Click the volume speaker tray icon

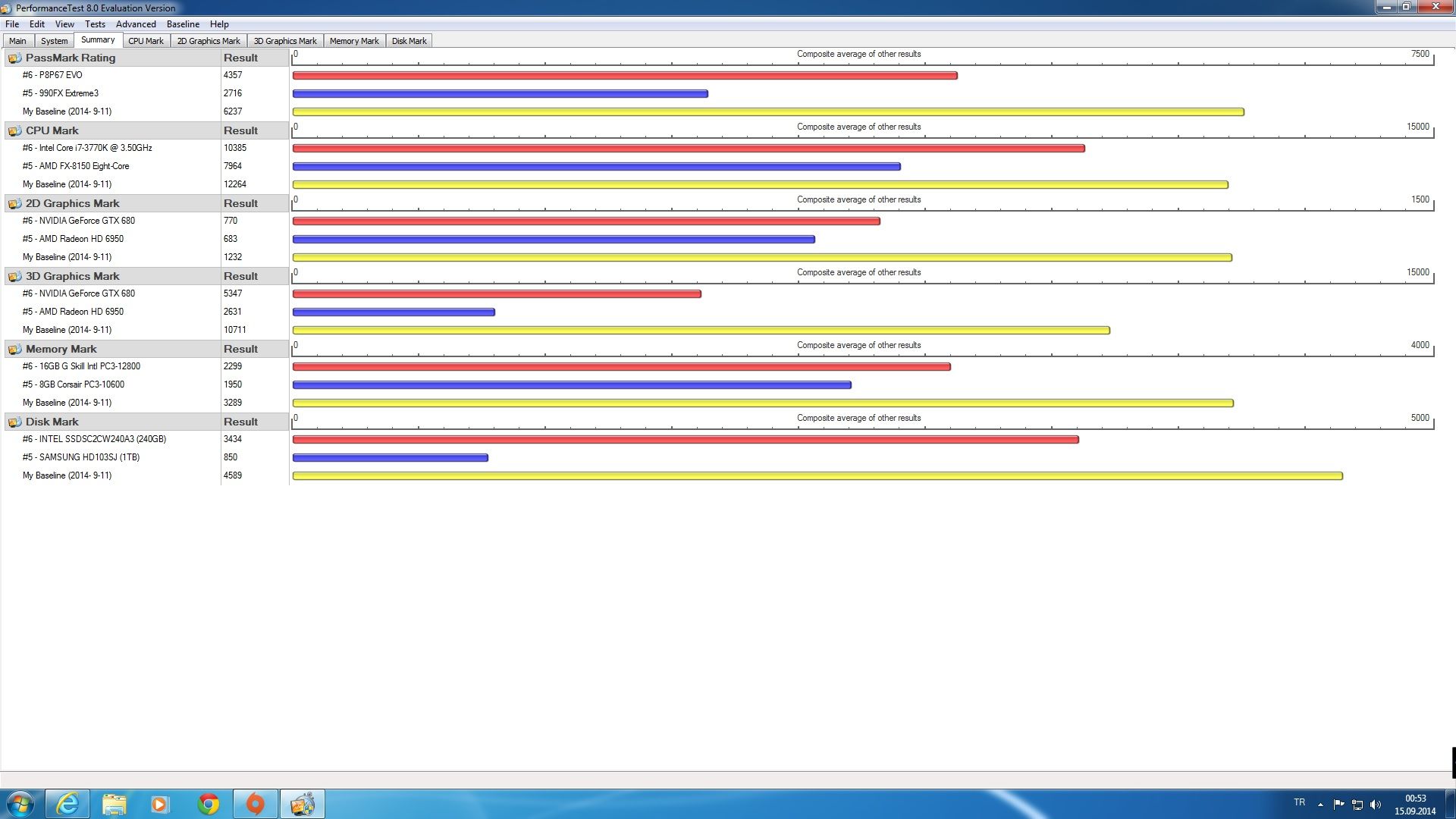(x=1376, y=805)
